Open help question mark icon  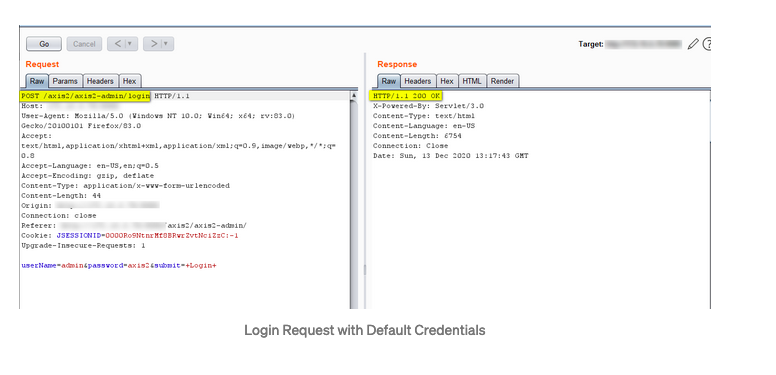707,44
